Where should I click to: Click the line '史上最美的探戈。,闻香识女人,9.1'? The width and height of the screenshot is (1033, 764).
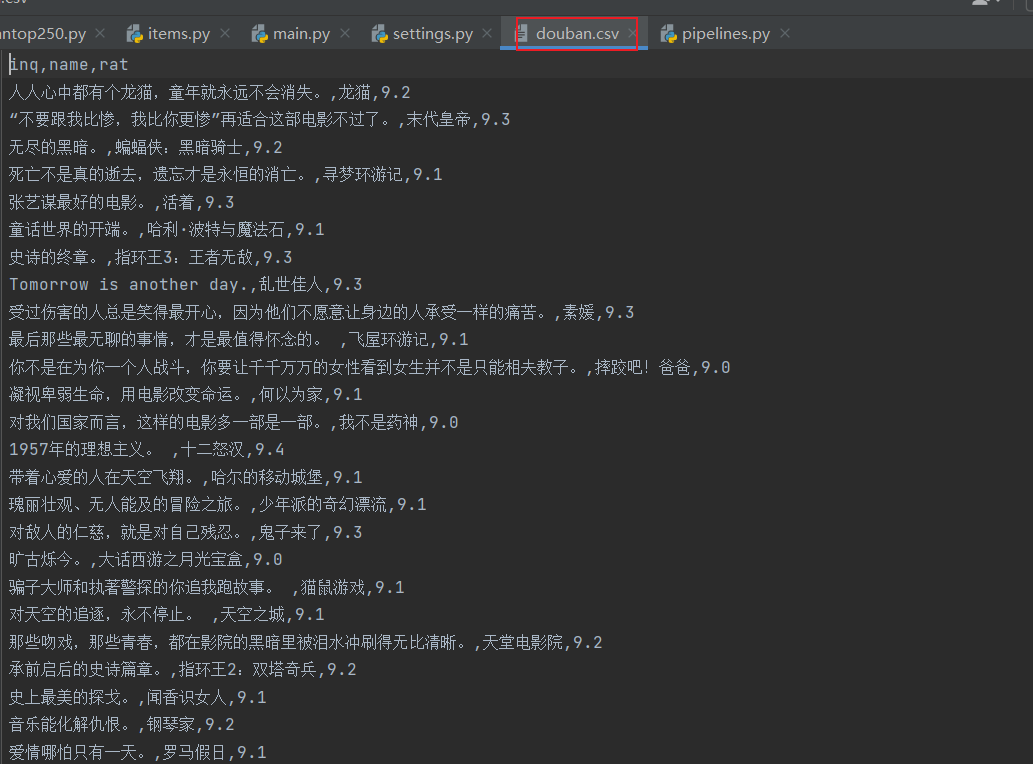point(138,697)
